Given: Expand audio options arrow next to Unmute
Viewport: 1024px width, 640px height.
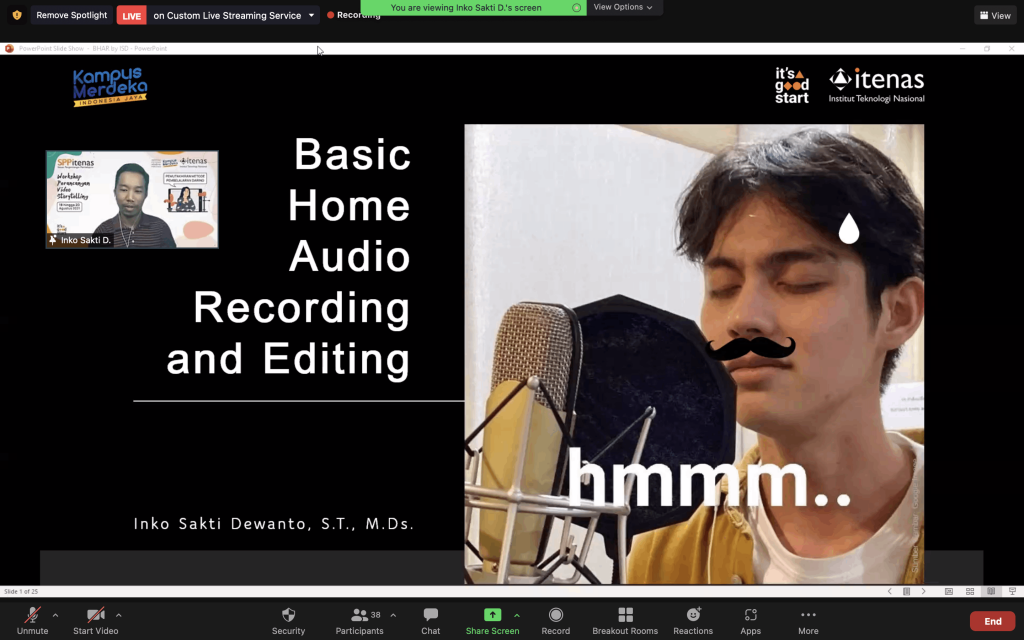Looking at the screenshot, I should pyautogui.click(x=55, y=615).
